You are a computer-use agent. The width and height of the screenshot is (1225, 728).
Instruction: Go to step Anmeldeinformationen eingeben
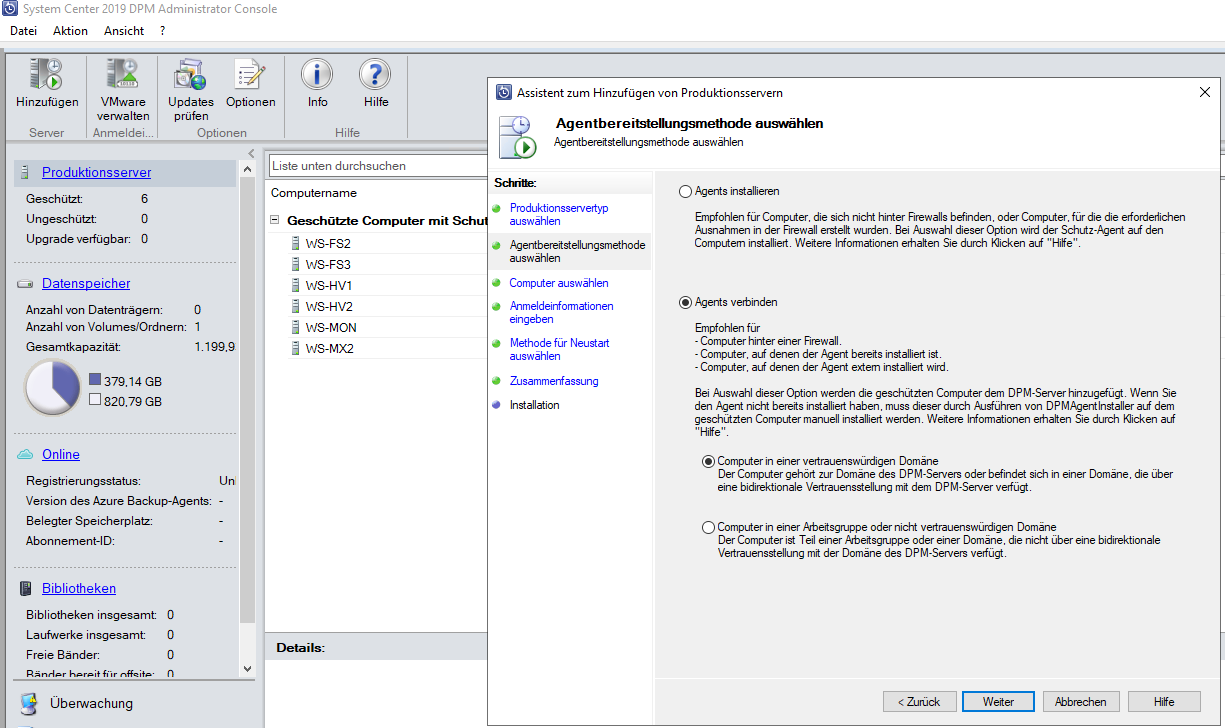coord(561,313)
